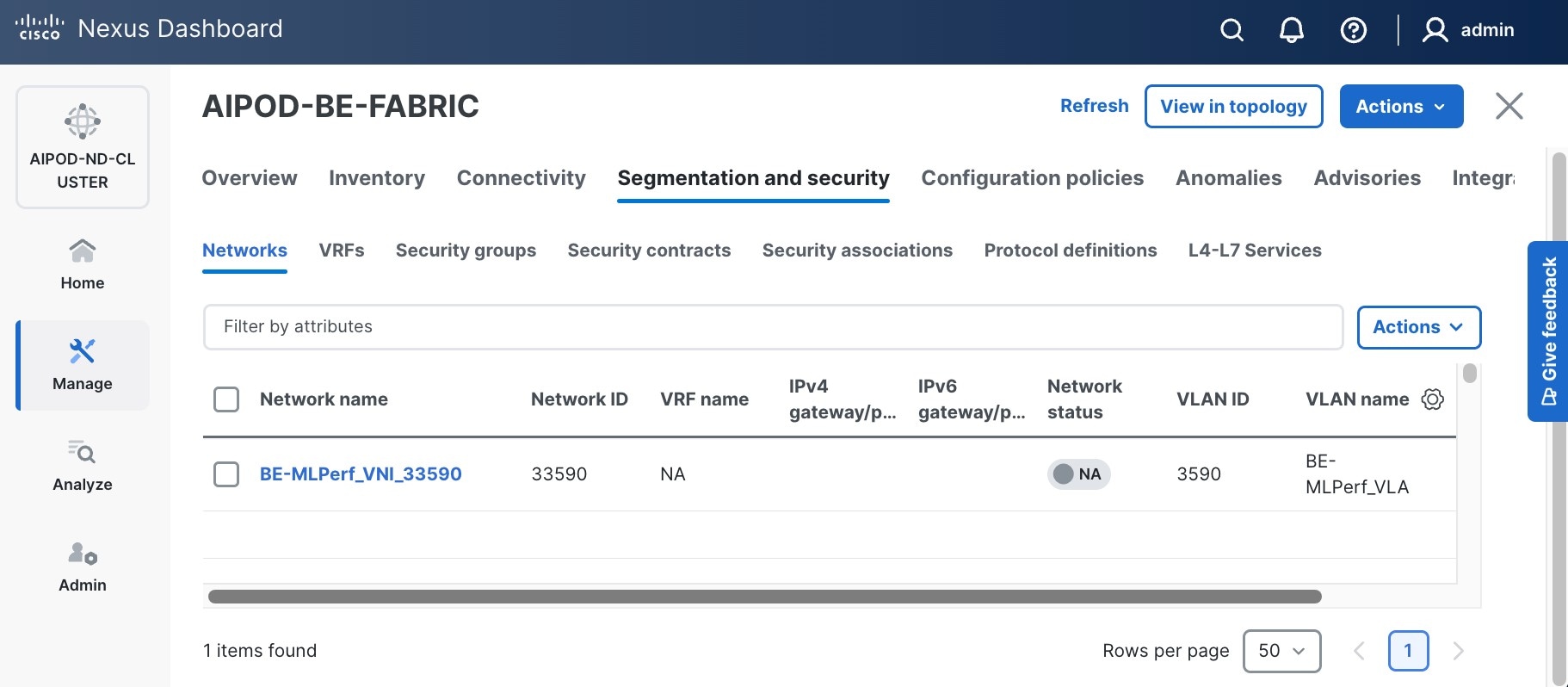Switch to the Inventory tab

coord(377,178)
